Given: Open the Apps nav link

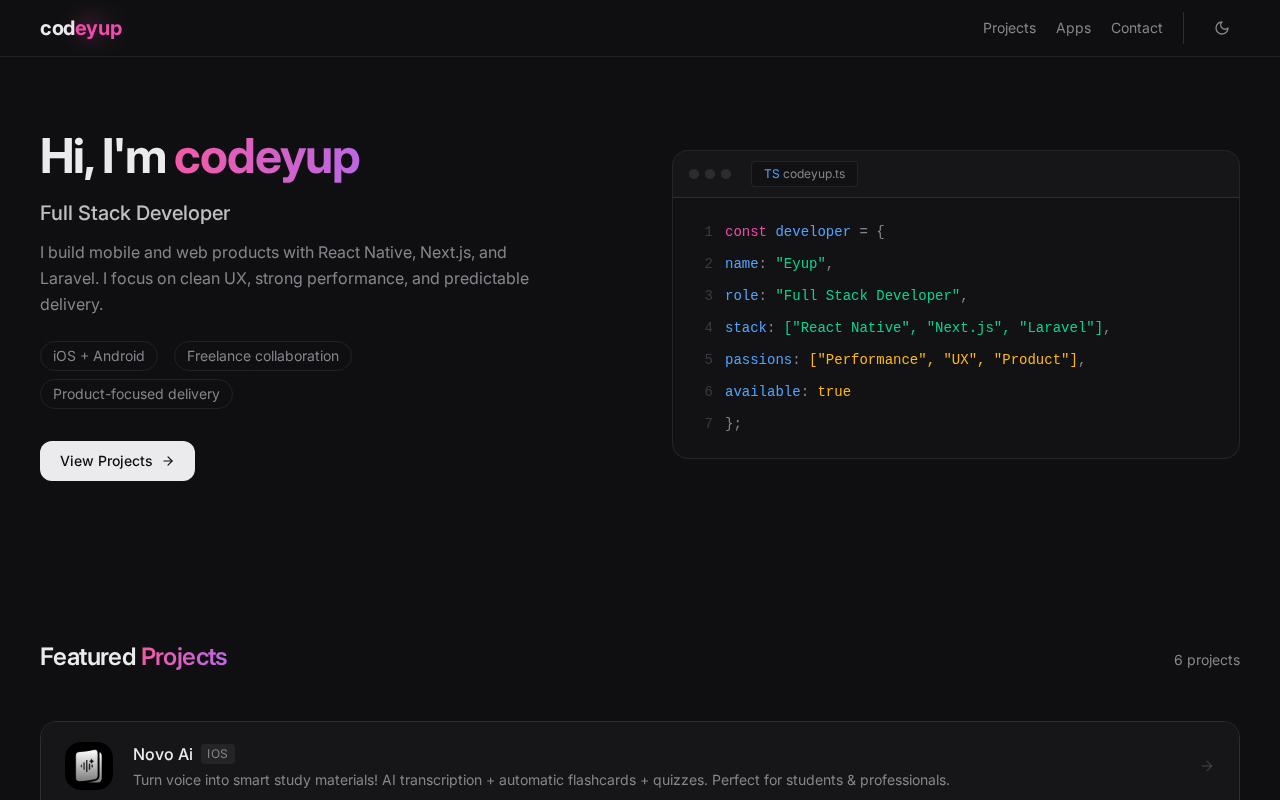Looking at the screenshot, I should coord(1073,28).
